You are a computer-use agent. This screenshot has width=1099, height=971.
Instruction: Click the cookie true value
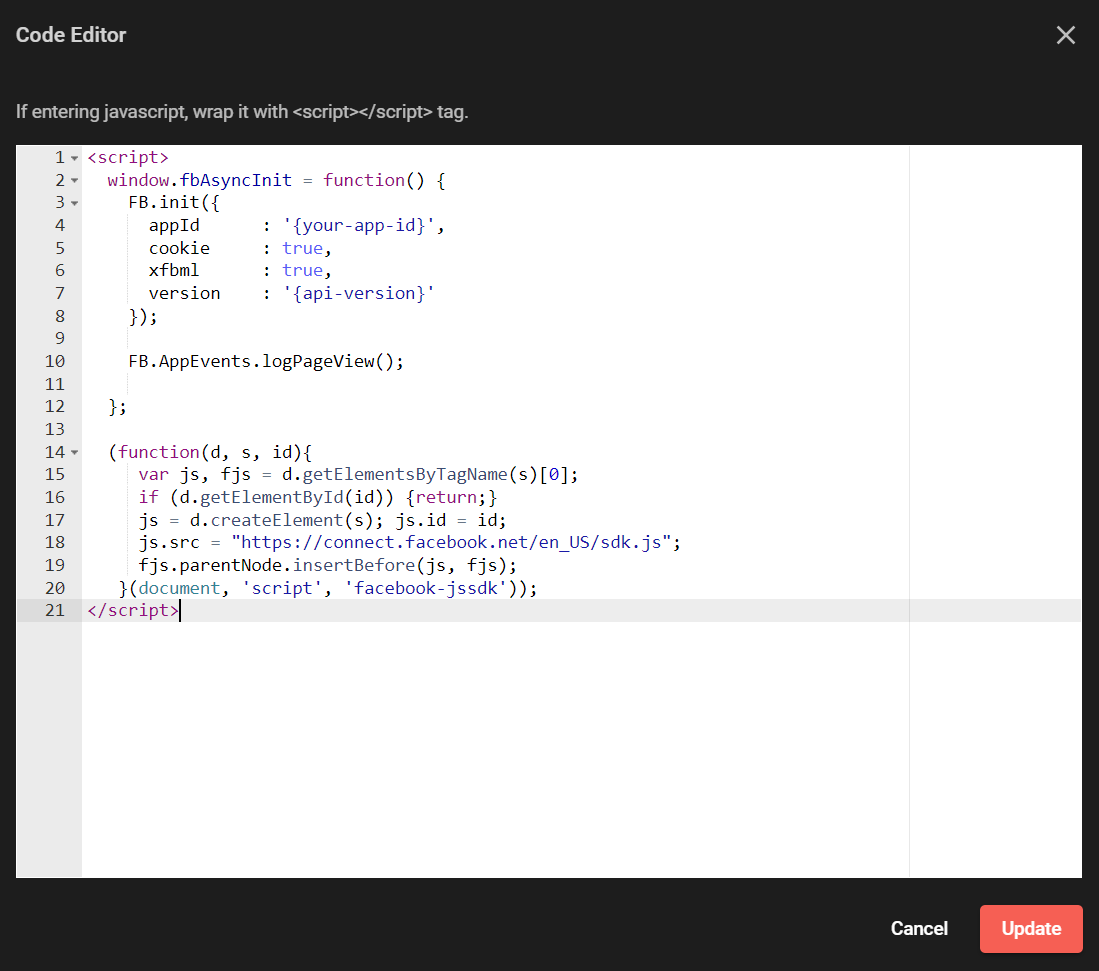[302, 248]
